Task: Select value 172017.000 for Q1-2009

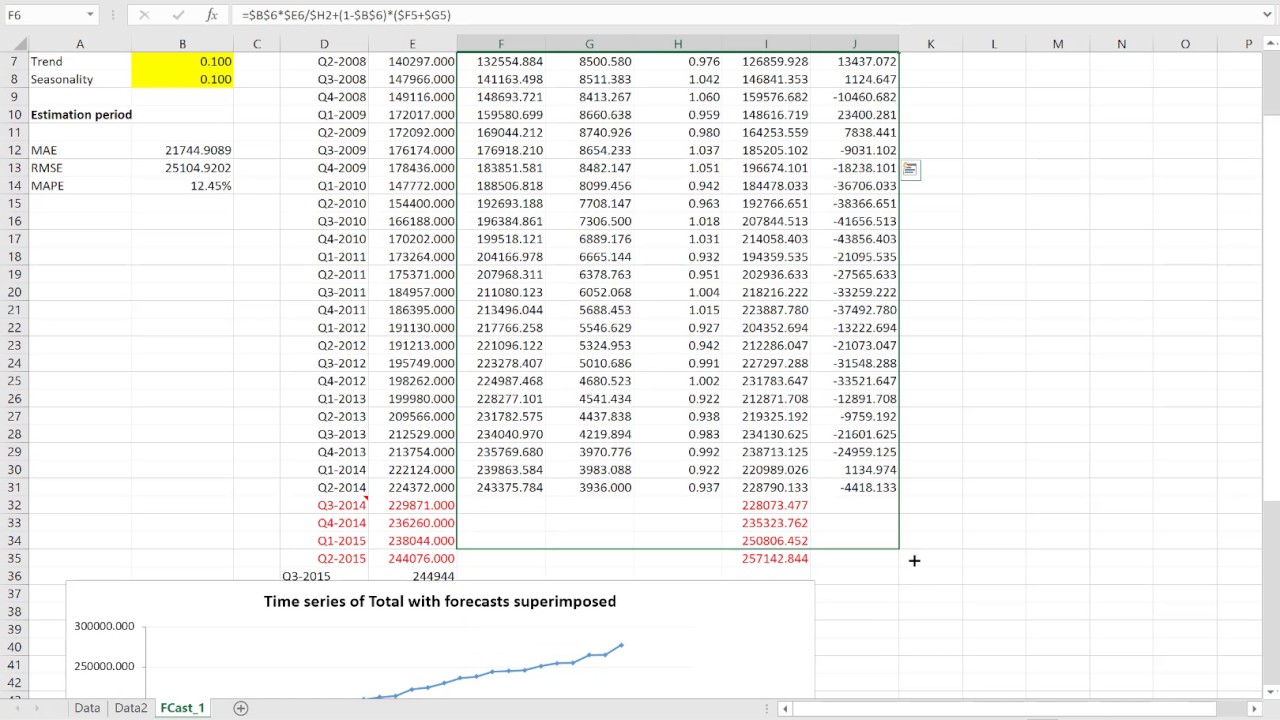Action: tap(412, 115)
